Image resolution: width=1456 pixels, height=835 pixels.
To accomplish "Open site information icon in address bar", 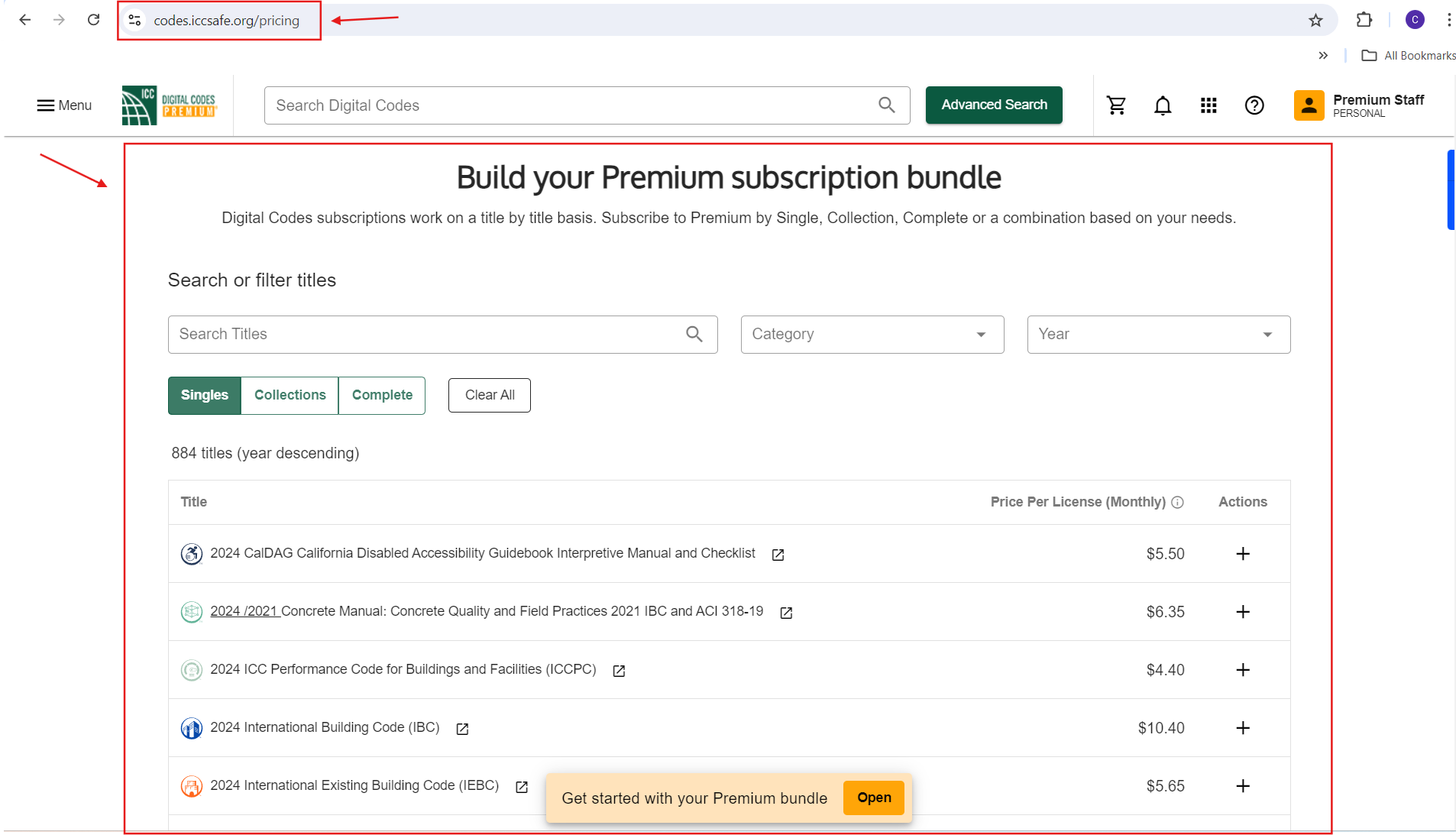I will 135,21.
